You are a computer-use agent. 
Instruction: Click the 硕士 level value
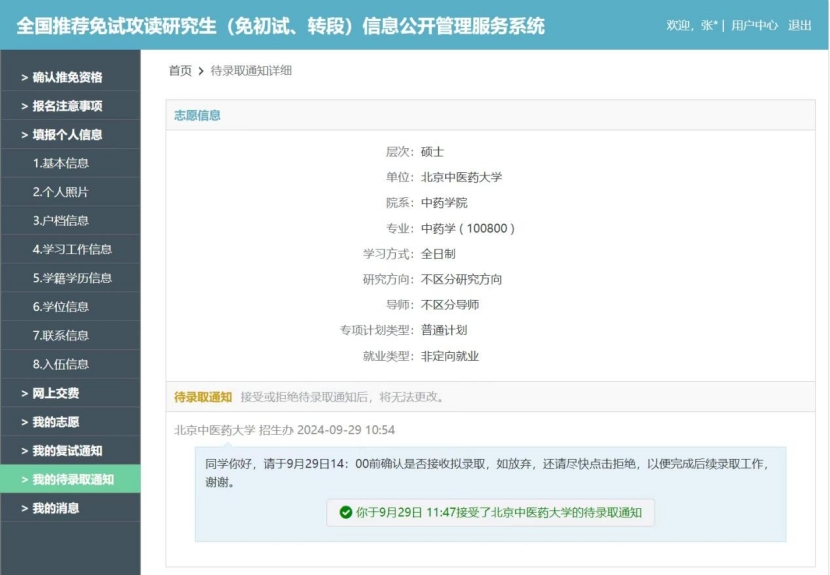click(432, 152)
